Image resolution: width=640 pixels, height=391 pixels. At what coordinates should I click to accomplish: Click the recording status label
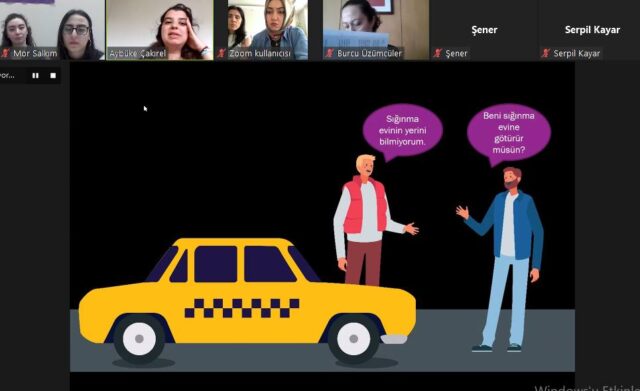pos(7,76)
